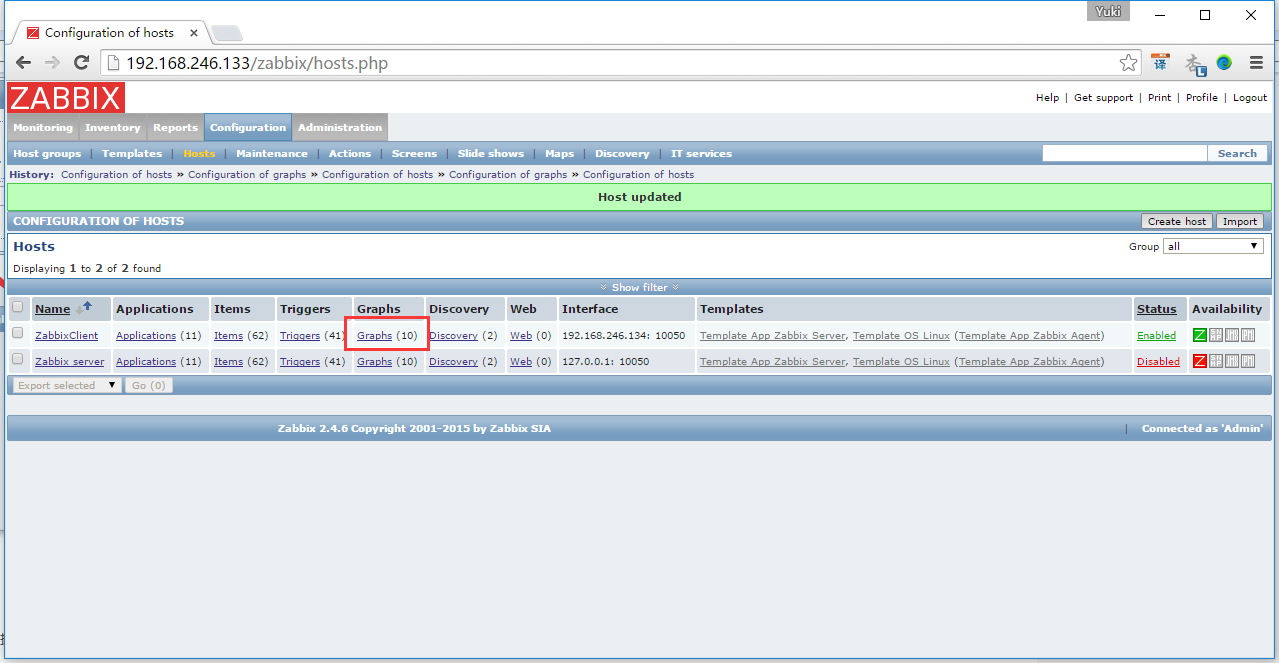This screenshot has height=663, width=1279.
Task: Click the Create host button
Action: [1177, 222]
